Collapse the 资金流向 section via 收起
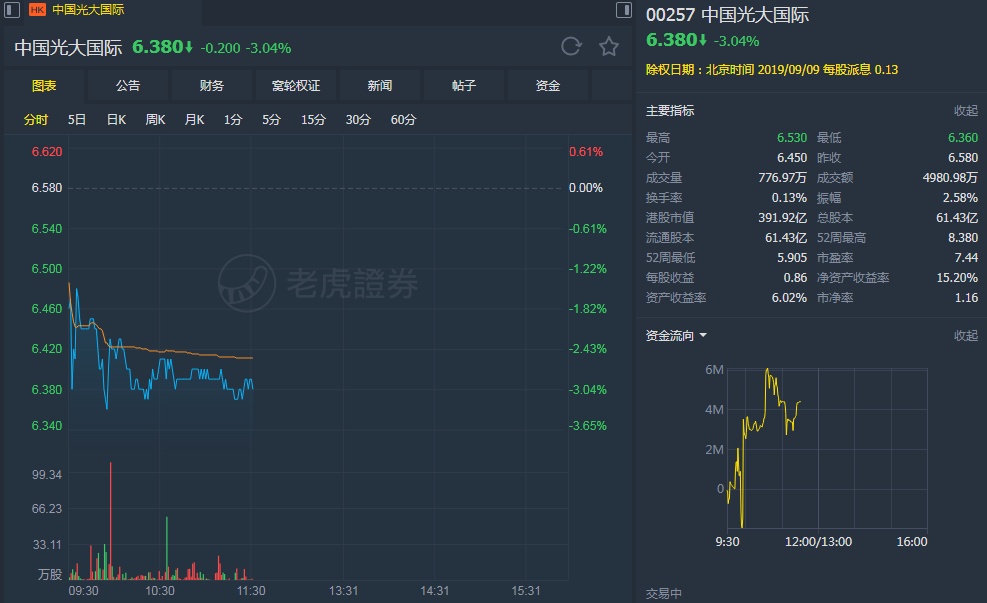The image size is (987, 603). point(965,336)
